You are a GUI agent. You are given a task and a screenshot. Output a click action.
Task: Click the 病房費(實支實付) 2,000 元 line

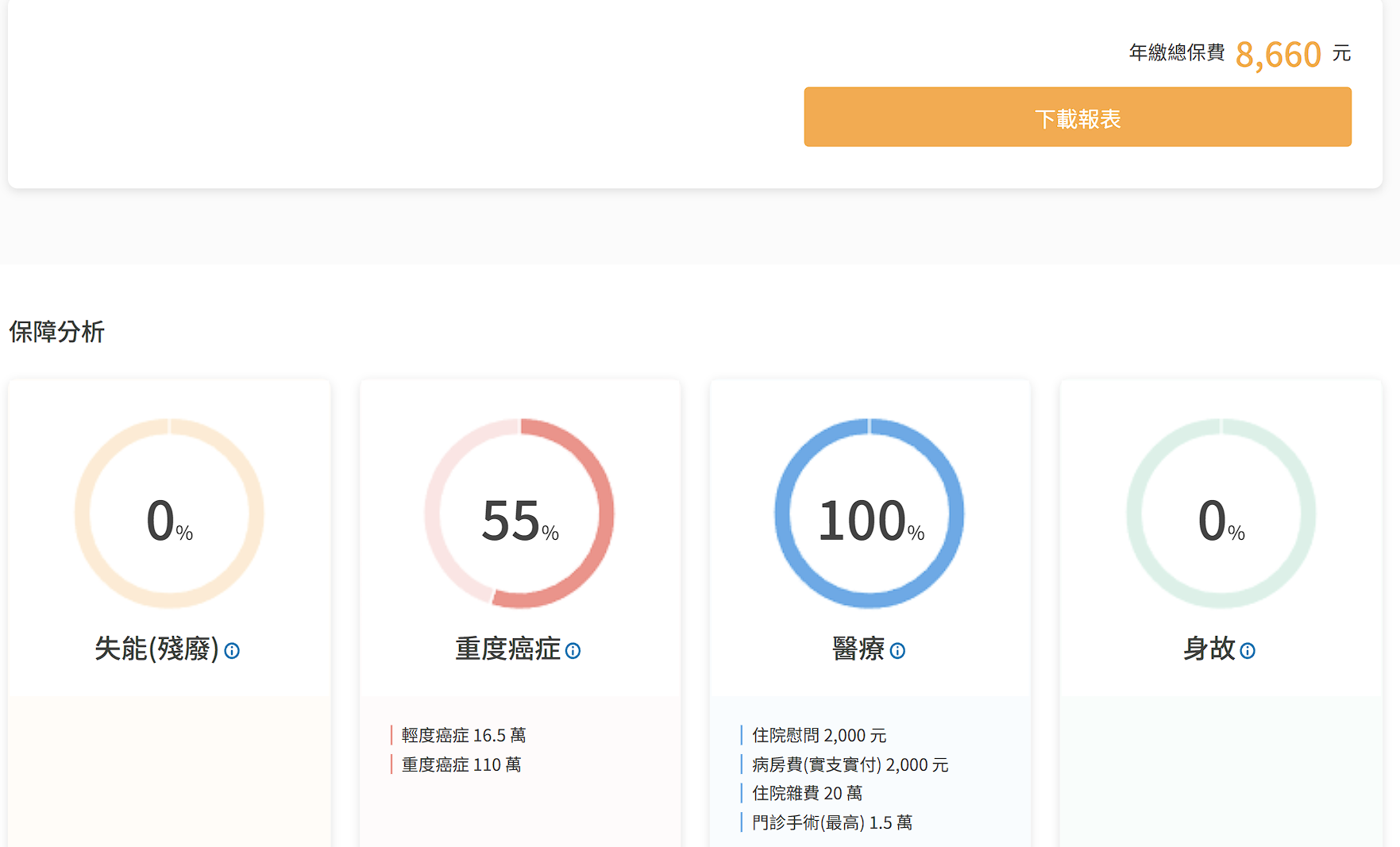point(850,764)
